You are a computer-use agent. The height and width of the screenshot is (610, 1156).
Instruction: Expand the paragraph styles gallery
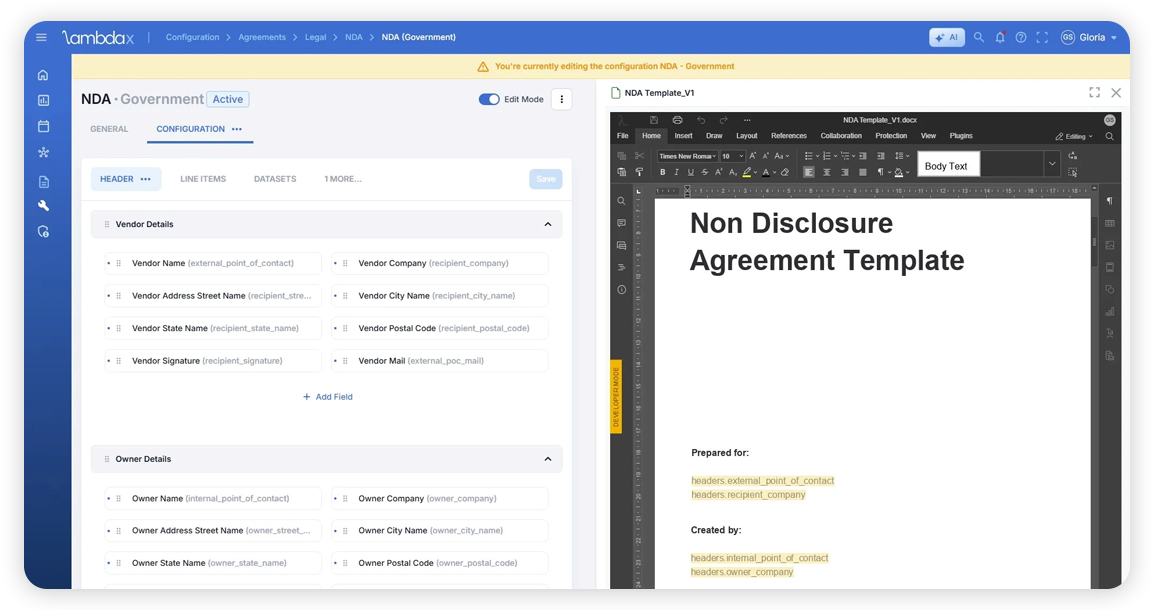click(x=1052, y=164)
